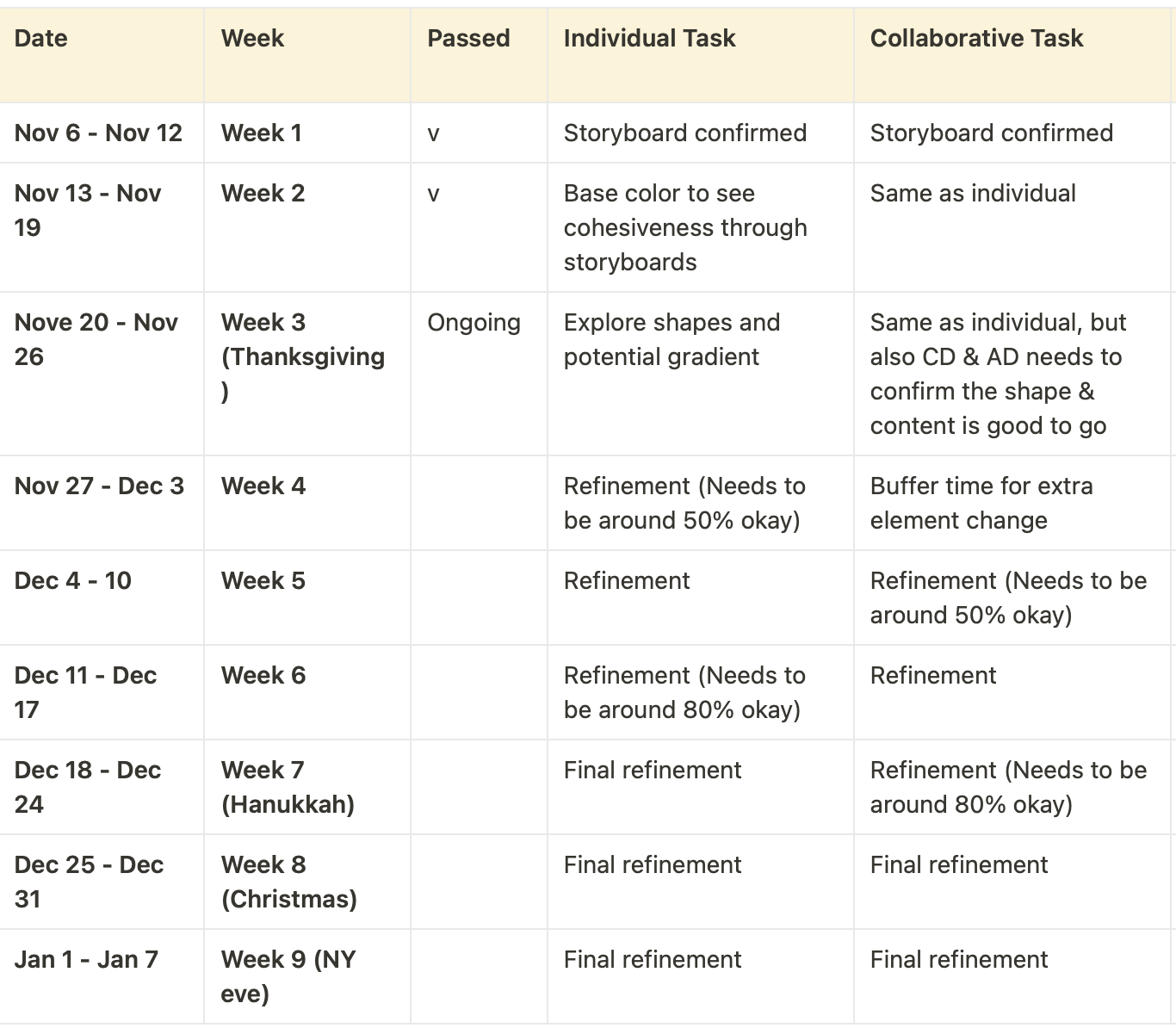This screenshot has height=1028, width=1176.
Task: Select the Ongoing status cell
Action: (479, 374)
